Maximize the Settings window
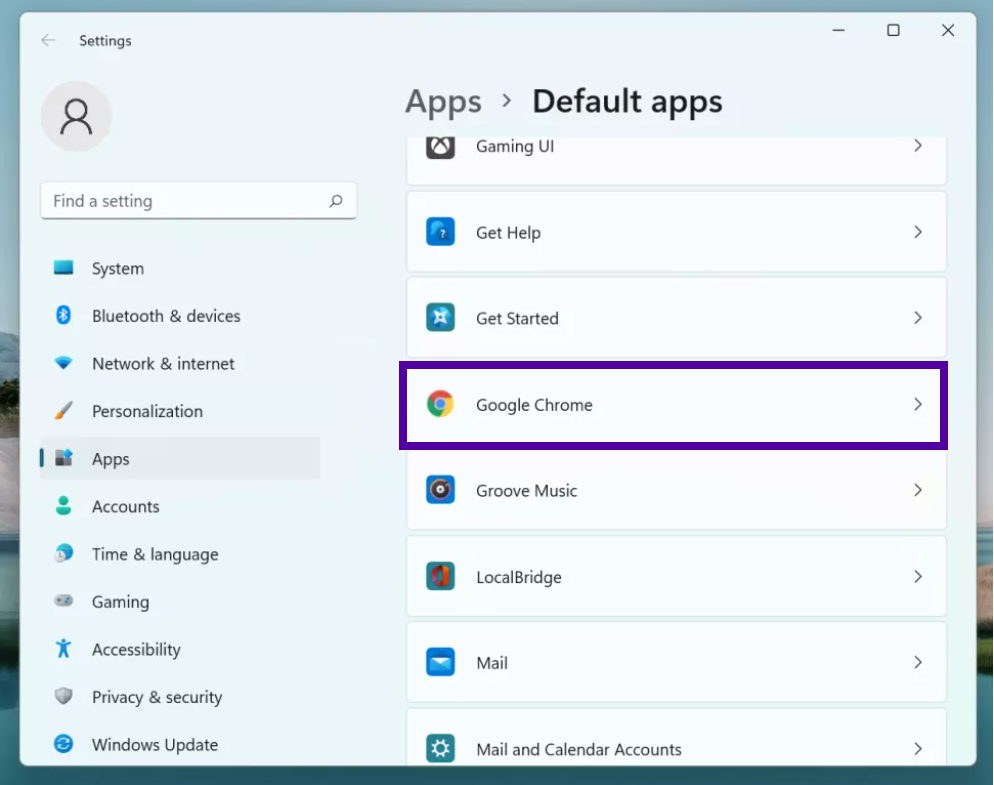The height and width of the screenshot is (785, 994). click(893, 30)
